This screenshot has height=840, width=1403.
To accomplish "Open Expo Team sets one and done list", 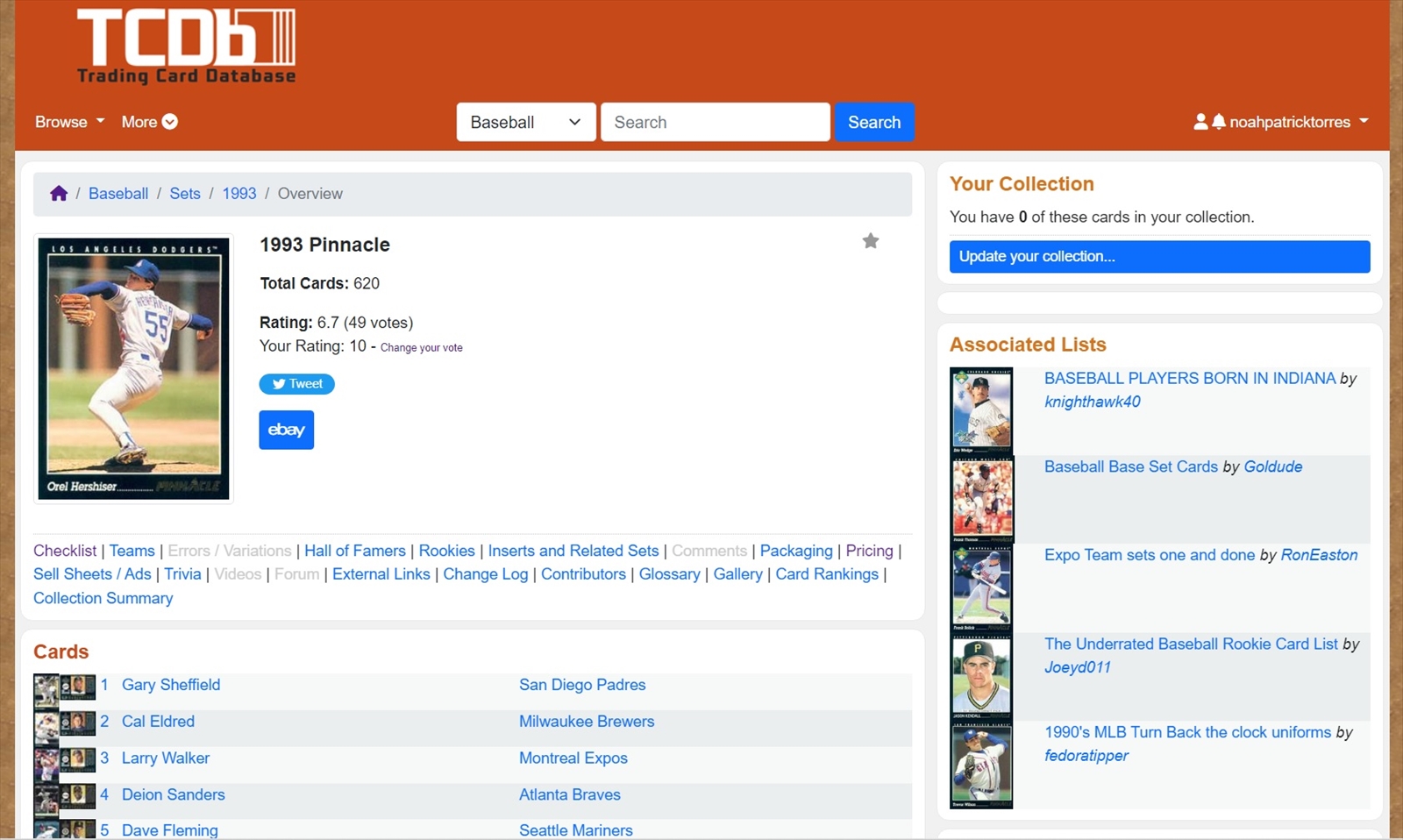I will (1150, 556).
